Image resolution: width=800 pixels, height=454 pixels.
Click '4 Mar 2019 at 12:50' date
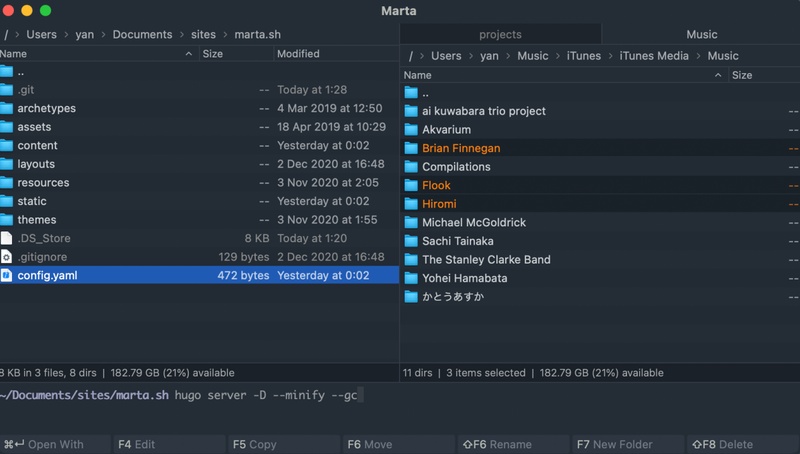[x=330, y=108]
